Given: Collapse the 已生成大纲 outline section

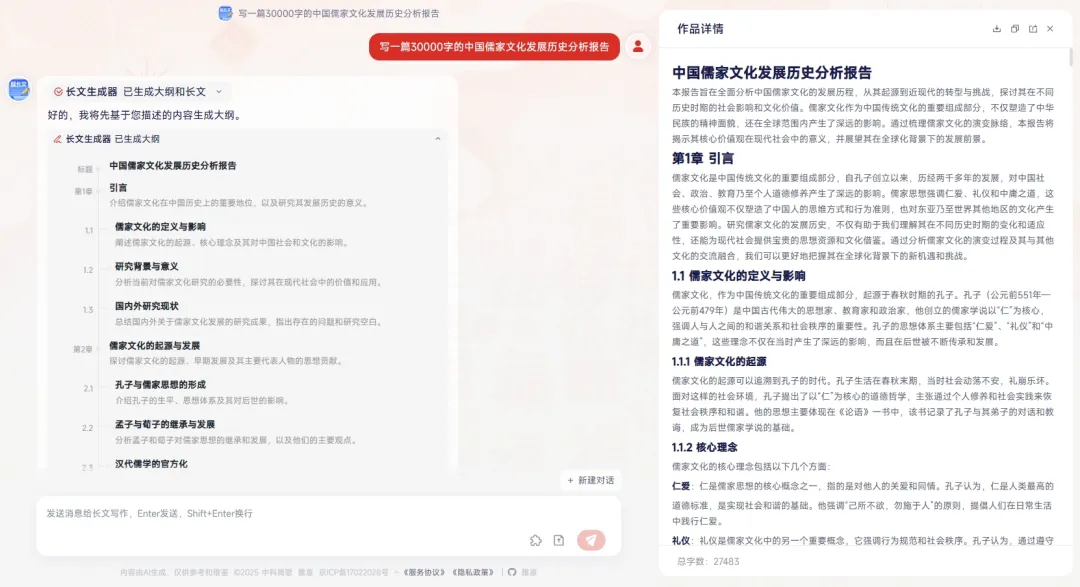Looking at the screenshot, I should (437, 139).
